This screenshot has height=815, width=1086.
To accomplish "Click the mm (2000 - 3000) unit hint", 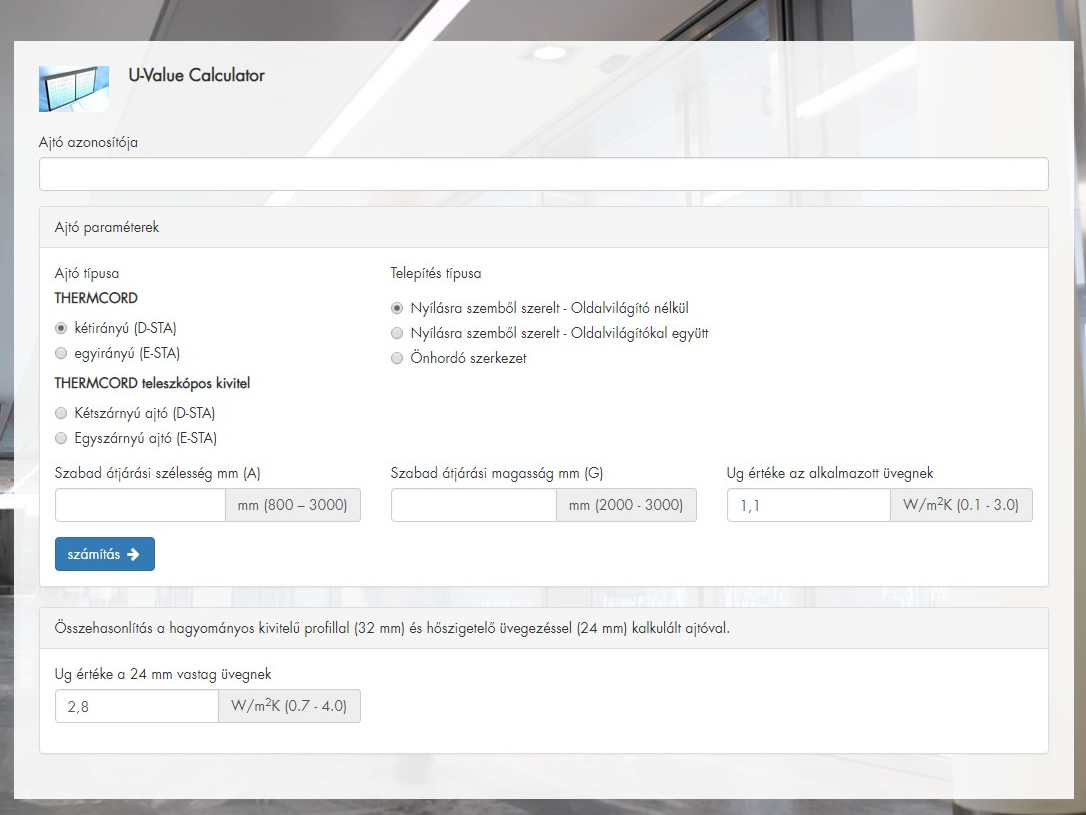I will [x=626, y=505].
